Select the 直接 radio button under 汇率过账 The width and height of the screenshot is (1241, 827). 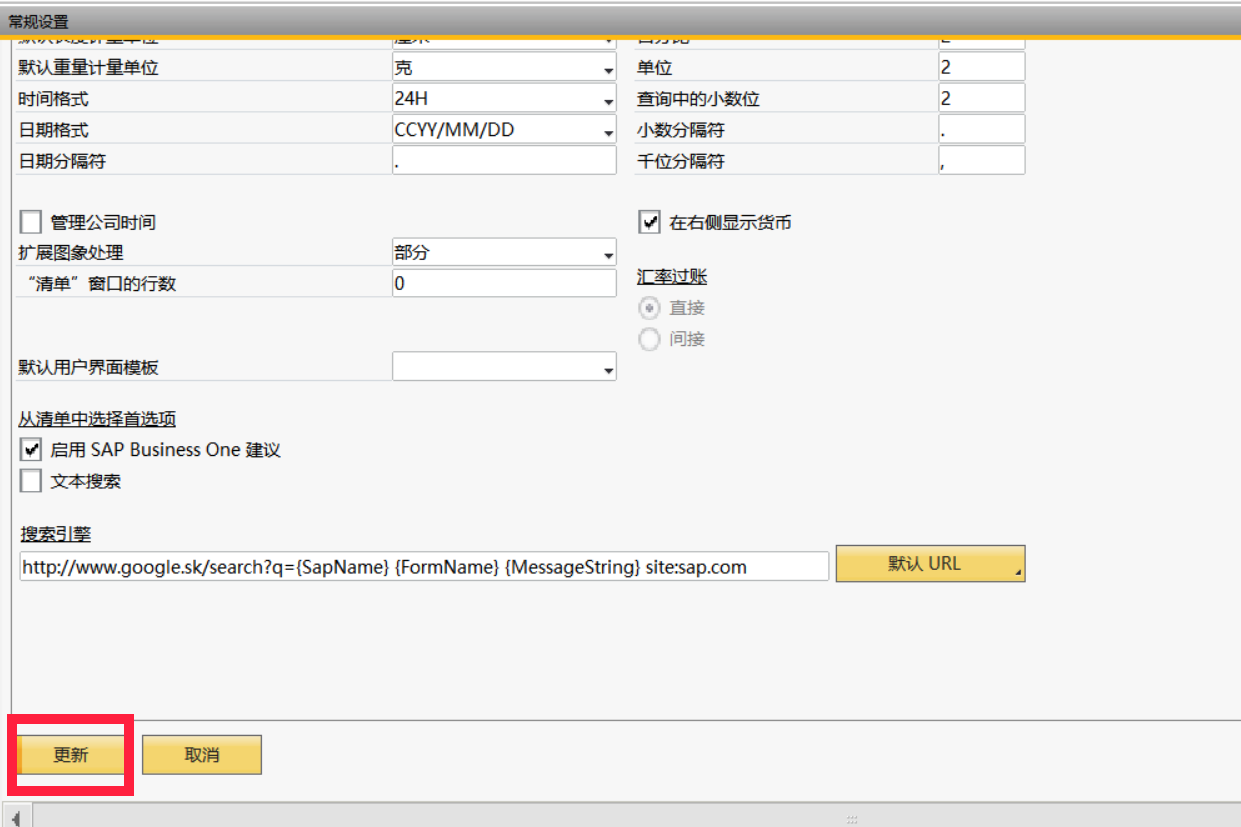[648, 308]
